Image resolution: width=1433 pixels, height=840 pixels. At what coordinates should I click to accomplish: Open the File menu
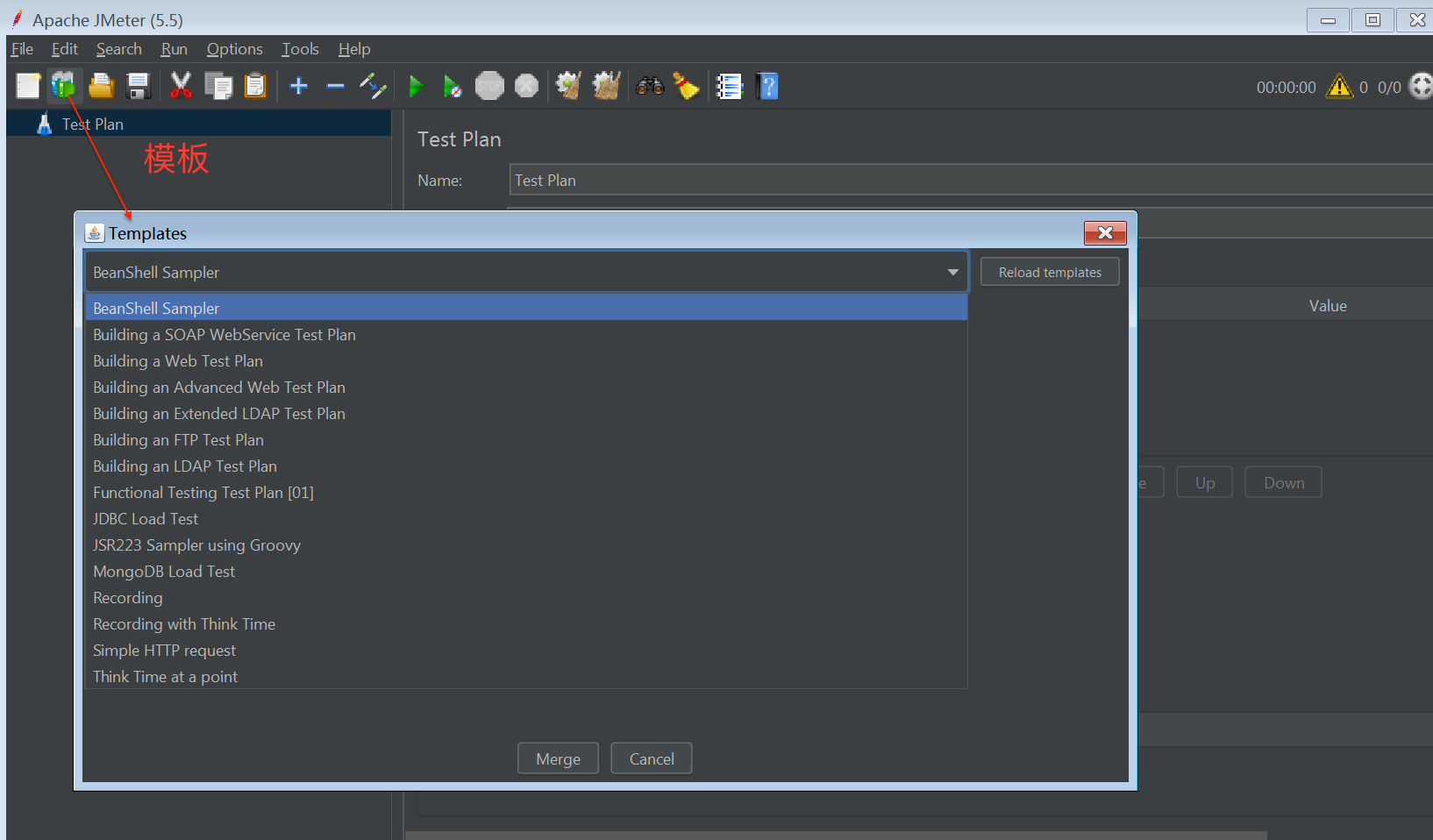pos(22,49)
